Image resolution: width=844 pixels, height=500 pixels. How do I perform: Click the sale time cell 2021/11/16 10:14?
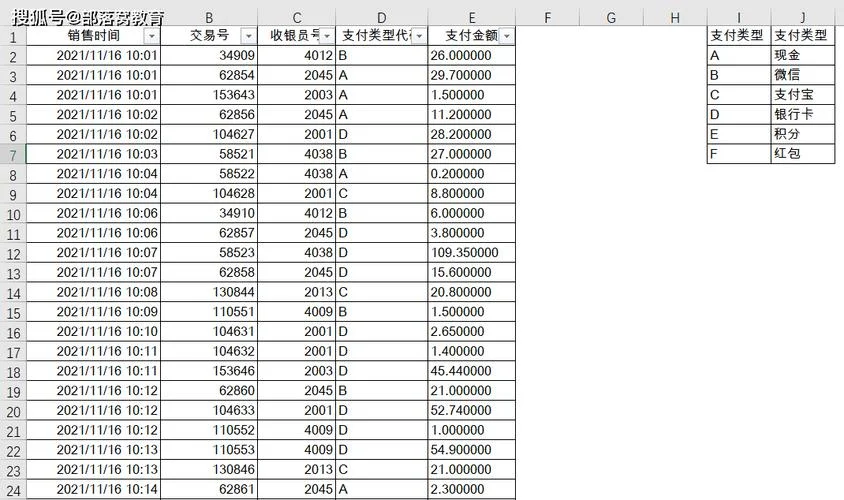pyautogui.click(x=93, y=489)
